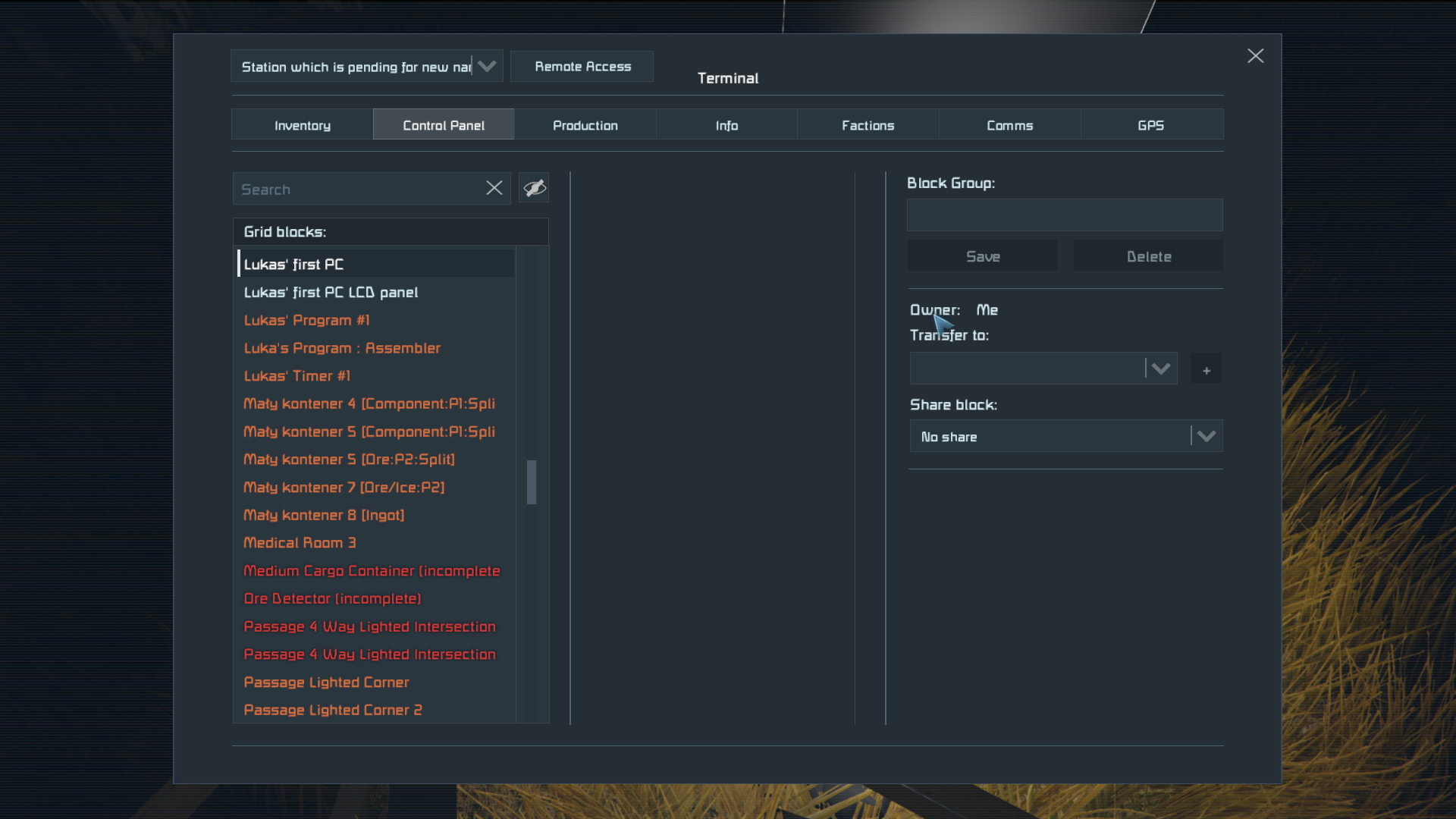
Task: Open the Production tab
Action: pyautogui.click(x=585, y=125)
